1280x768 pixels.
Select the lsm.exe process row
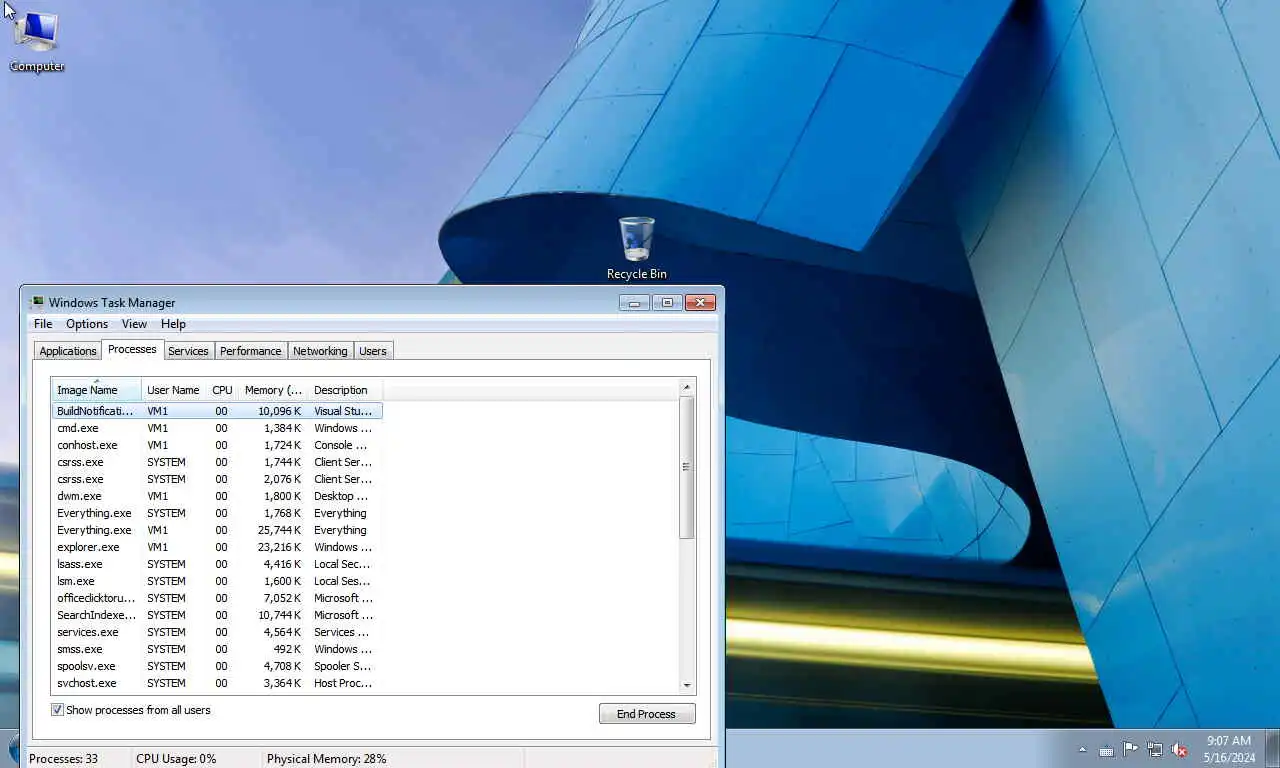click(217, 581)
